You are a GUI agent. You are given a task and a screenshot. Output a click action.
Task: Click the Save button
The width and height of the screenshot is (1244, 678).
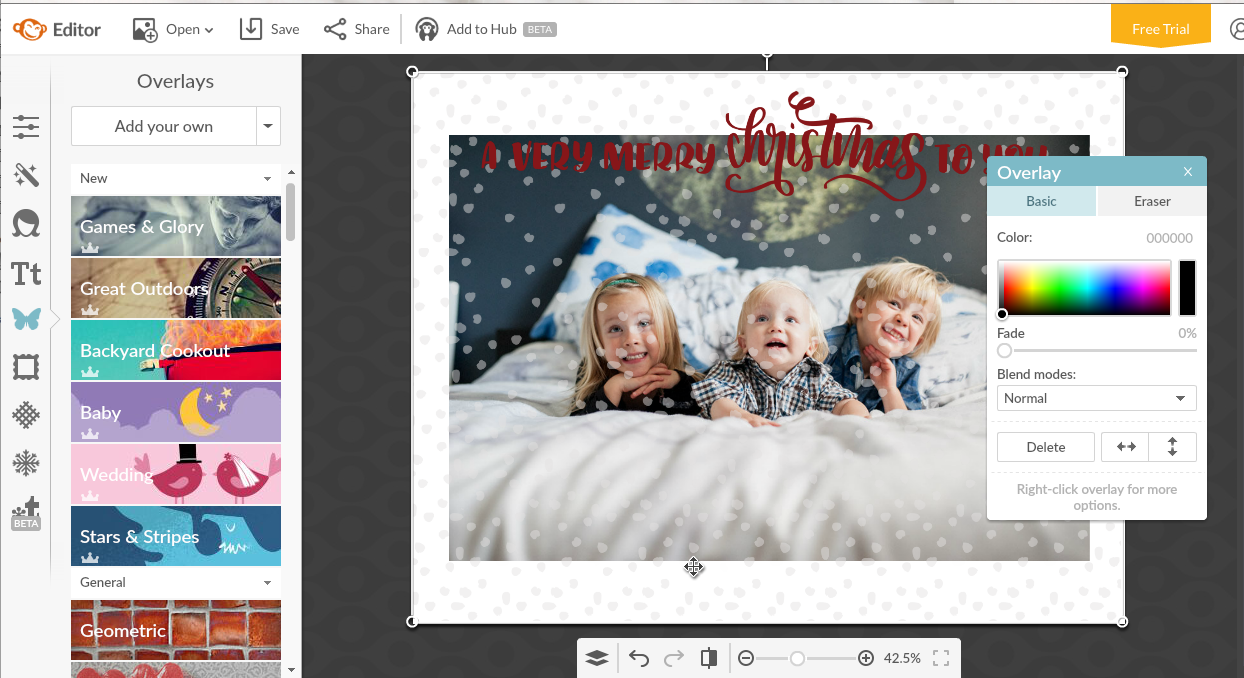[x=269, y=29]
